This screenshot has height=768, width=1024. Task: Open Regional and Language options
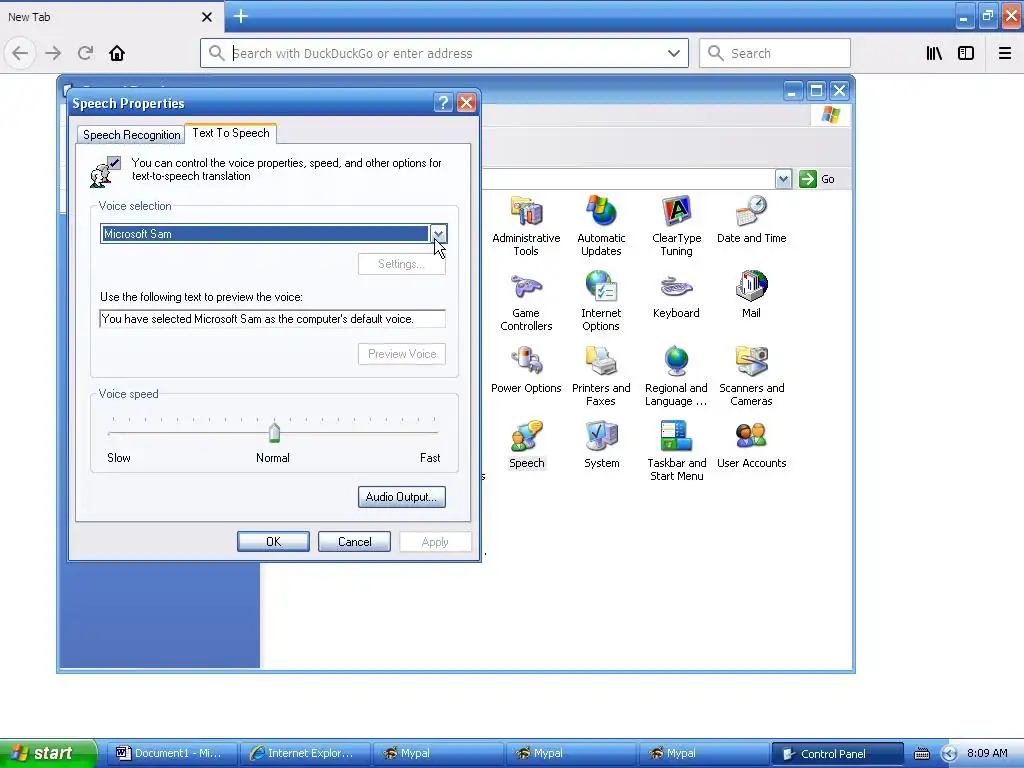pyautogui.click(x=676, y=377)
